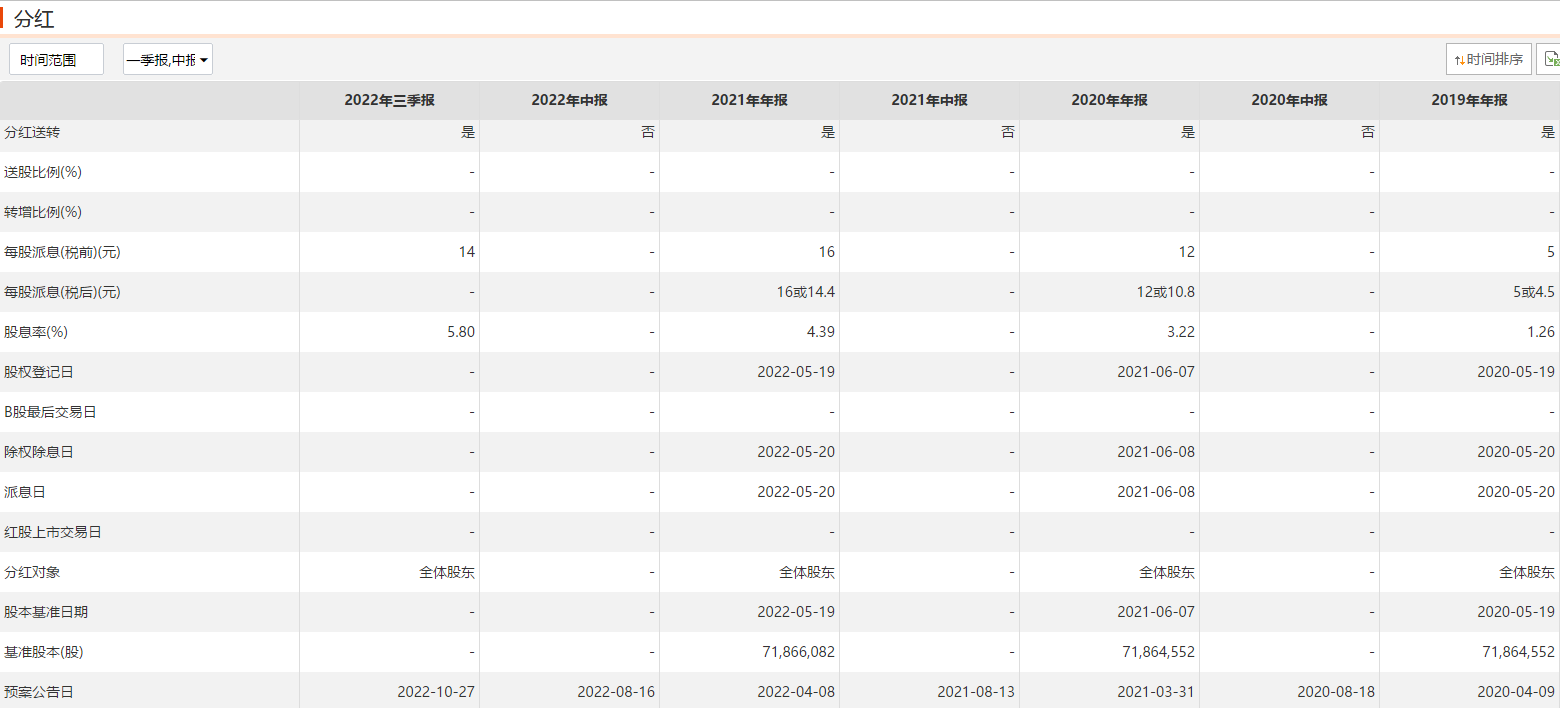Click the 转增比例(%) row label
Image resolution: width=1560 pixels, height=708 pixels.
click(43, 212)
